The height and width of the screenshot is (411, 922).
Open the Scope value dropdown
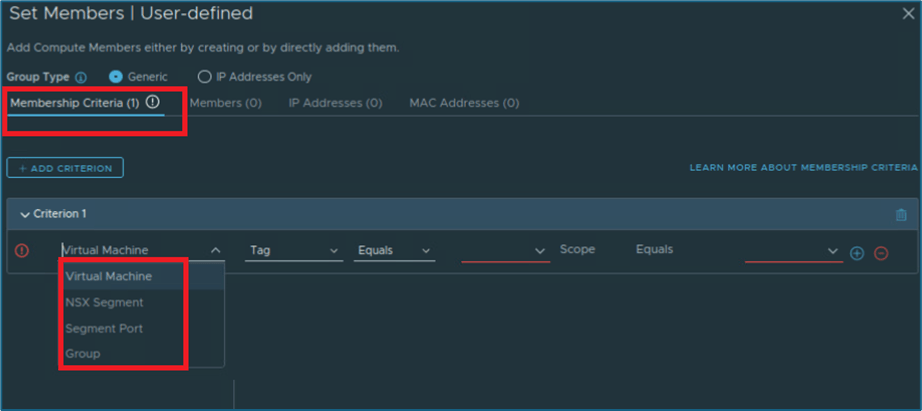point(793,251)
